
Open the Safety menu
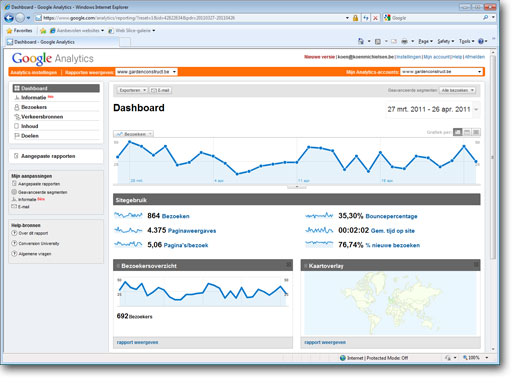446,41
